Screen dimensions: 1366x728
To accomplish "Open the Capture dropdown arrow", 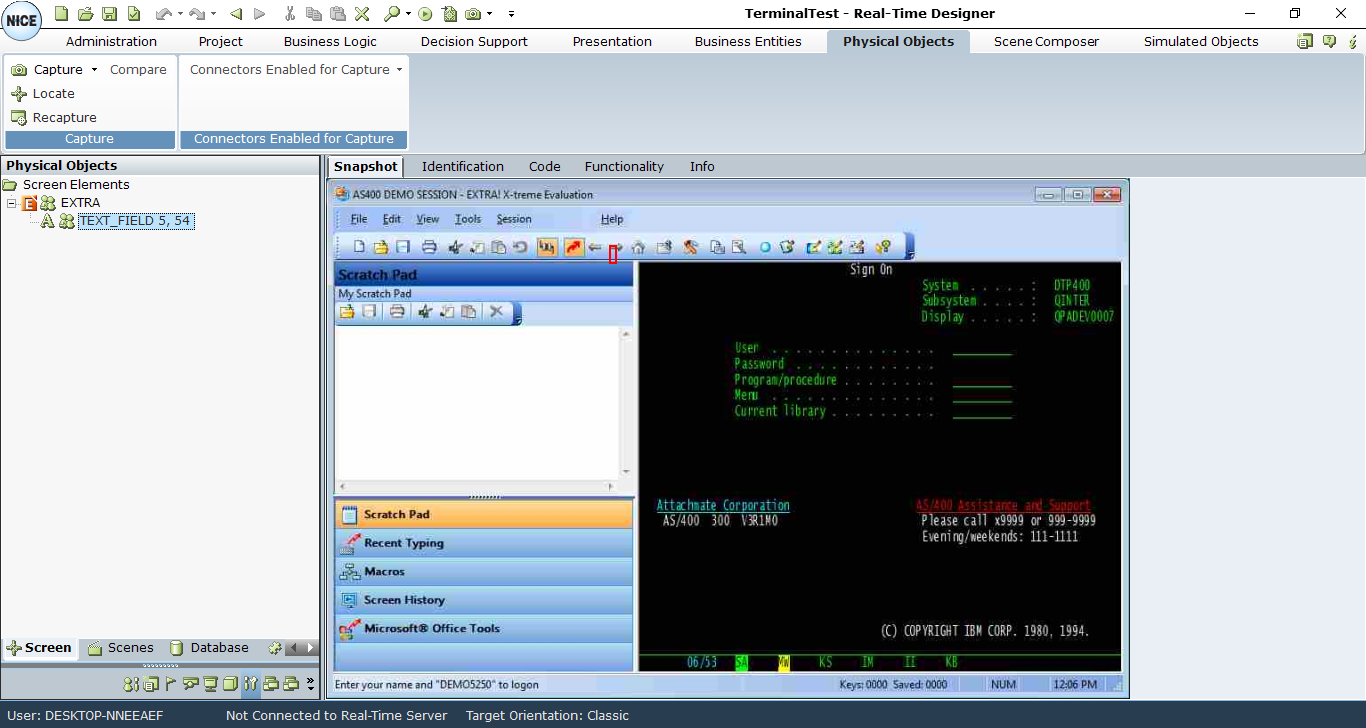I will click(x=95, y=70).
